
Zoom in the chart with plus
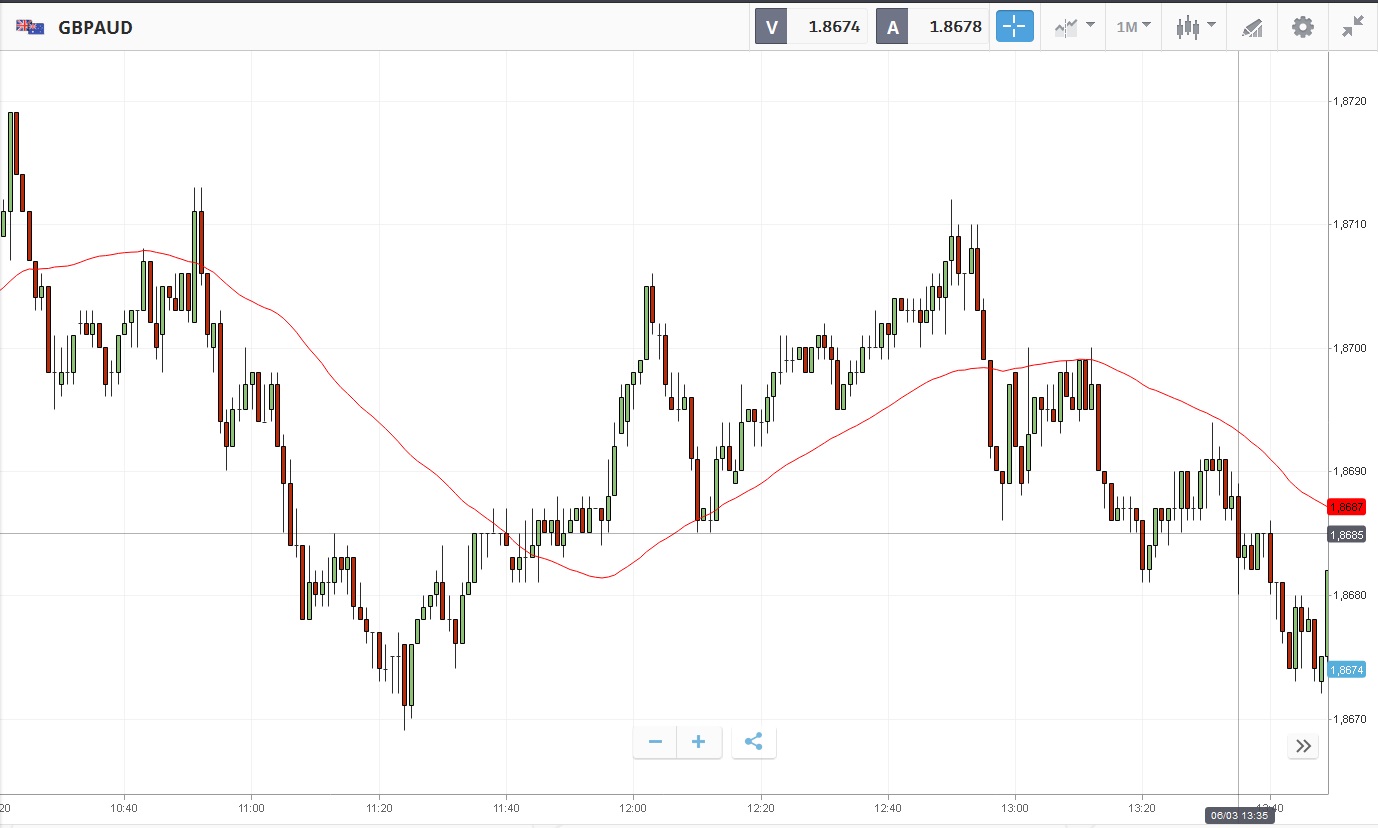pos(699,742)
